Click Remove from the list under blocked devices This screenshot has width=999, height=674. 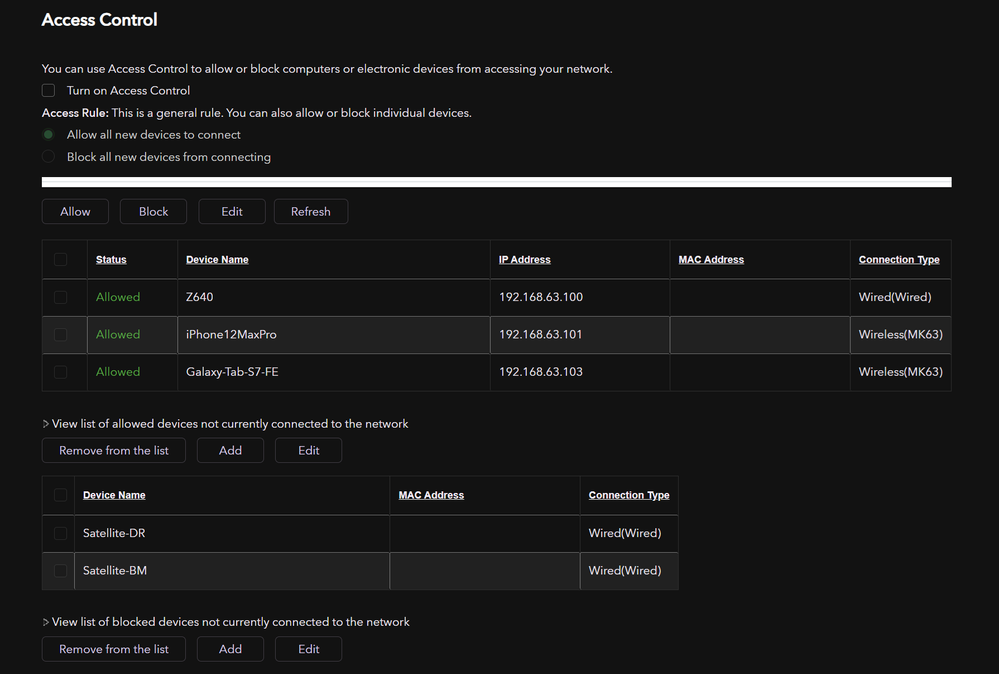114,649
